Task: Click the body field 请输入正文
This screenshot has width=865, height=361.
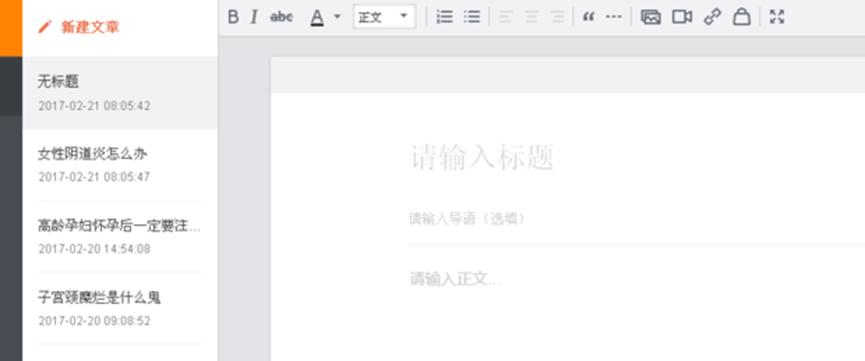Action: [455, 279]
